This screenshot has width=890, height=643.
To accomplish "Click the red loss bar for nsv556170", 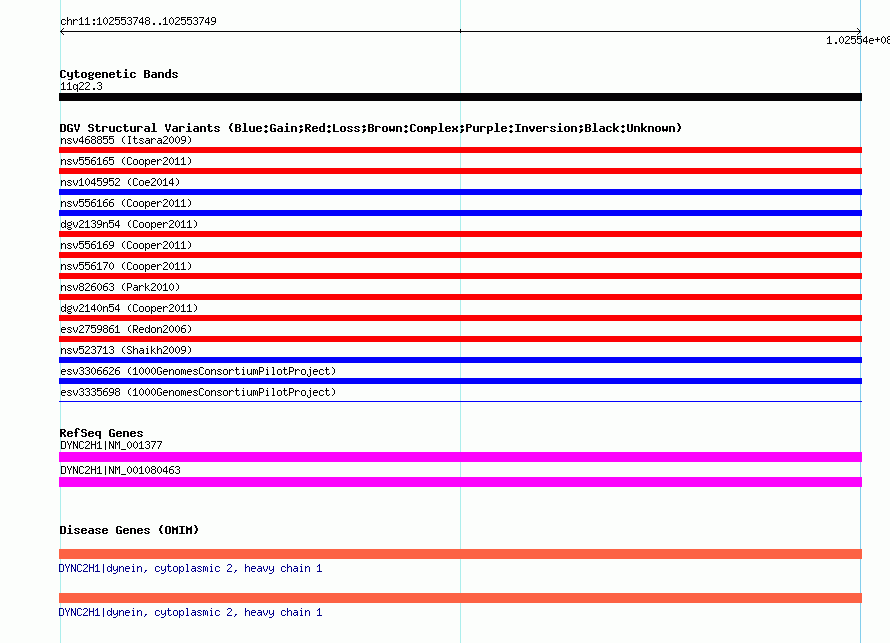I will pos(460,276).
